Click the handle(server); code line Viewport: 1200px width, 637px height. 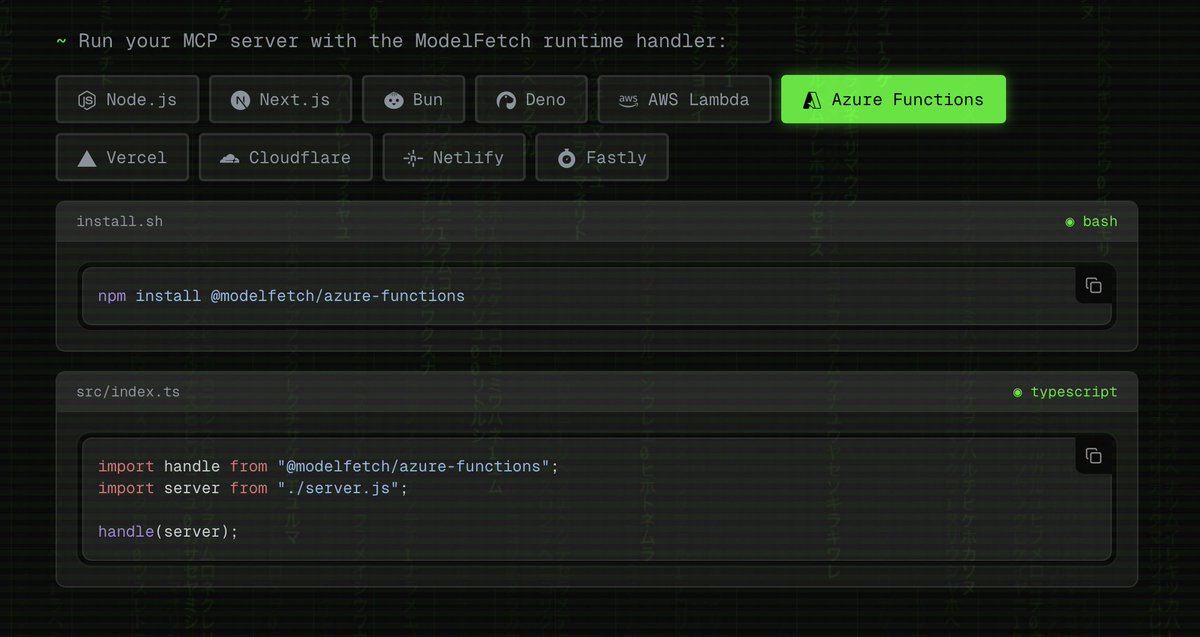(x=168, y=530)
